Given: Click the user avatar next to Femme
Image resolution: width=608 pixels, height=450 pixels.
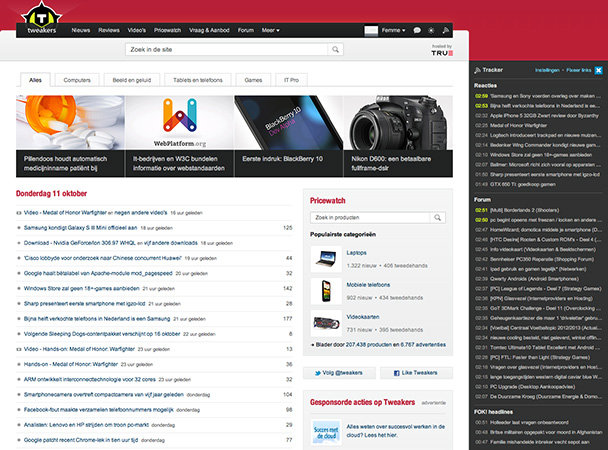Looking at the screenshot, I should coord(371,31).
